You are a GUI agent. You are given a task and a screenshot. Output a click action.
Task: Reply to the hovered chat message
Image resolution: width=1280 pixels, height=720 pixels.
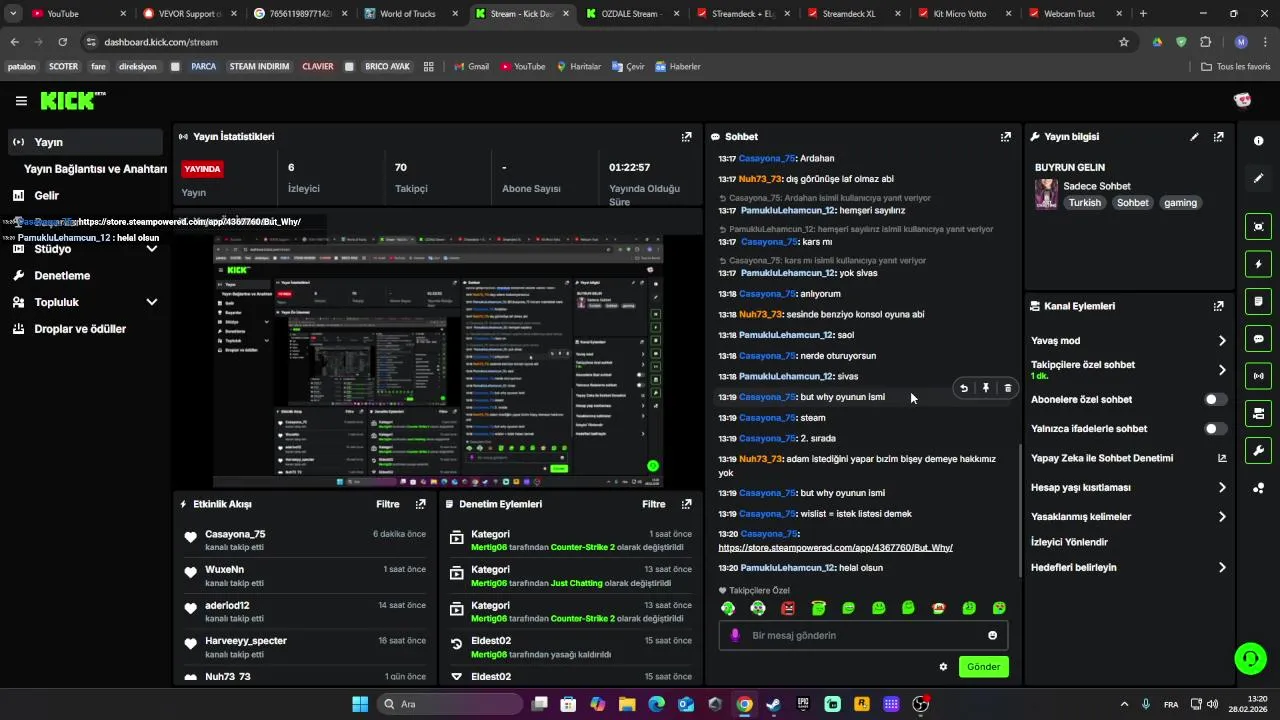[x=964, y=388]
